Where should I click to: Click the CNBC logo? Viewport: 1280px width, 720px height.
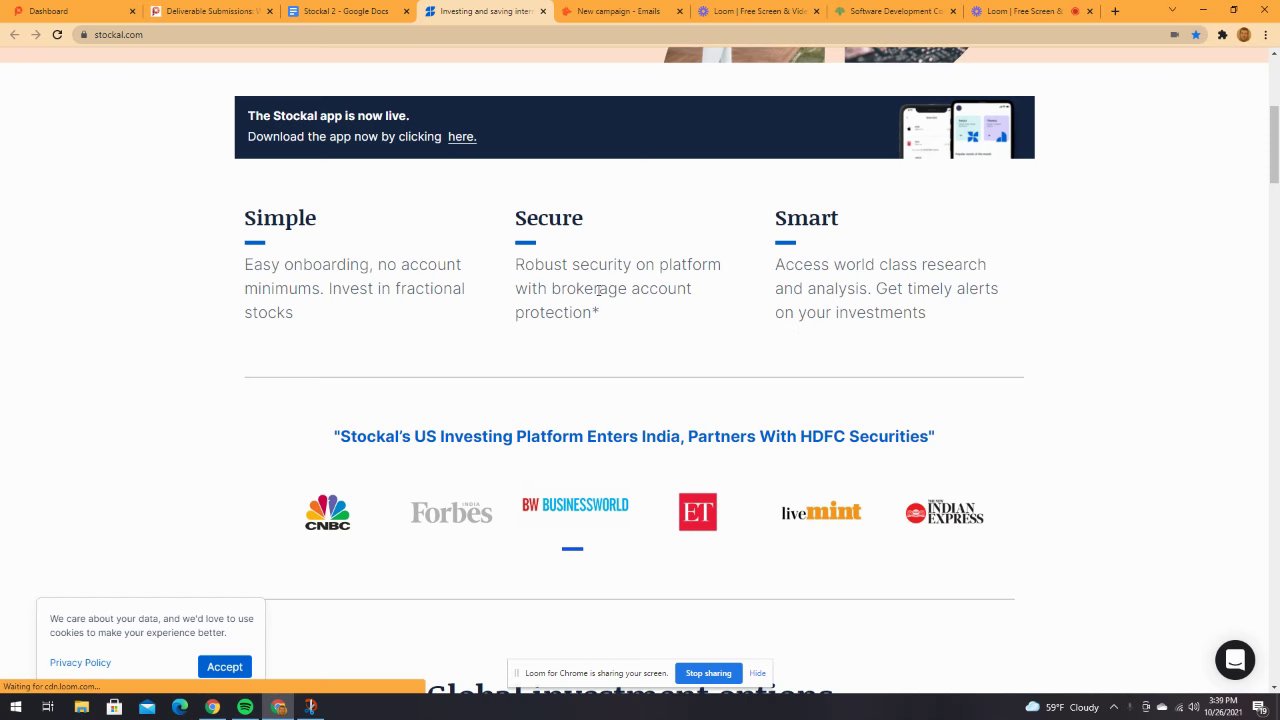click(328, 512)
